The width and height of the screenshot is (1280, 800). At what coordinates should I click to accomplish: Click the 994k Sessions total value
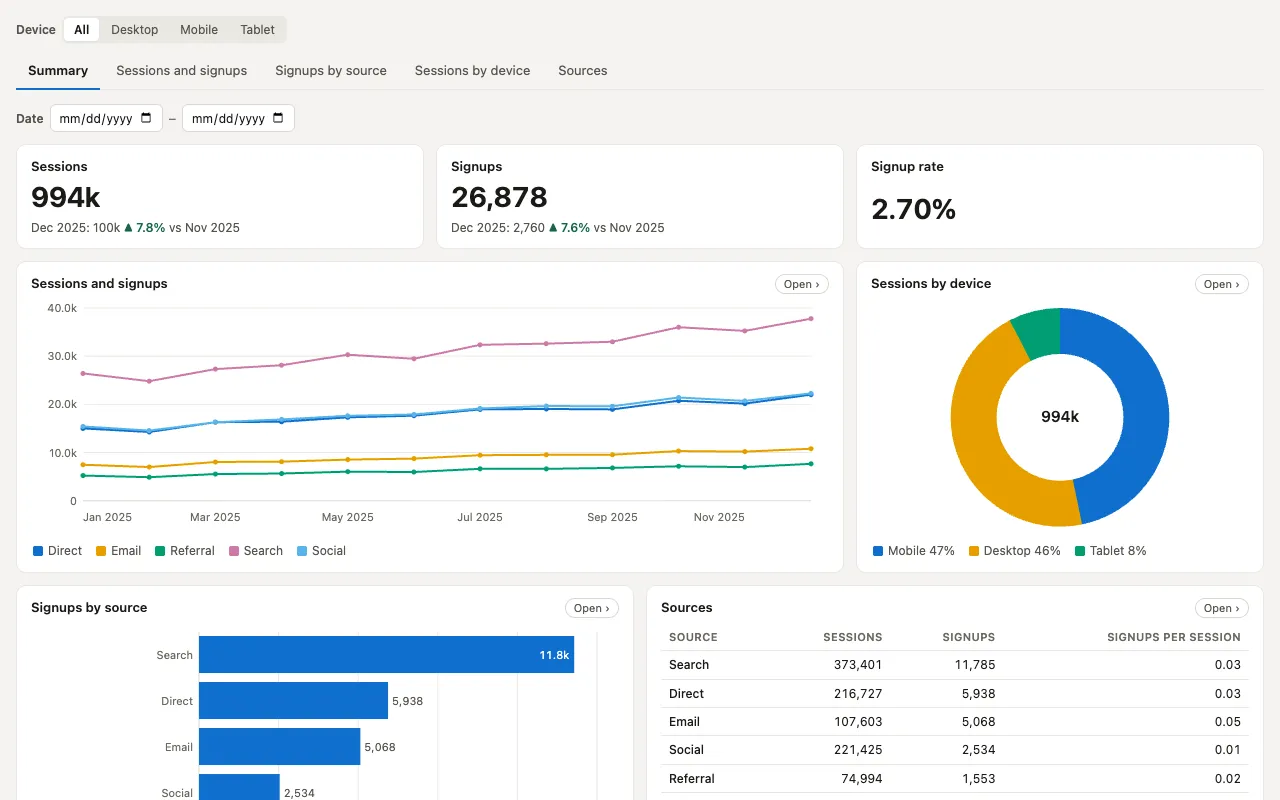click(66, 197)
